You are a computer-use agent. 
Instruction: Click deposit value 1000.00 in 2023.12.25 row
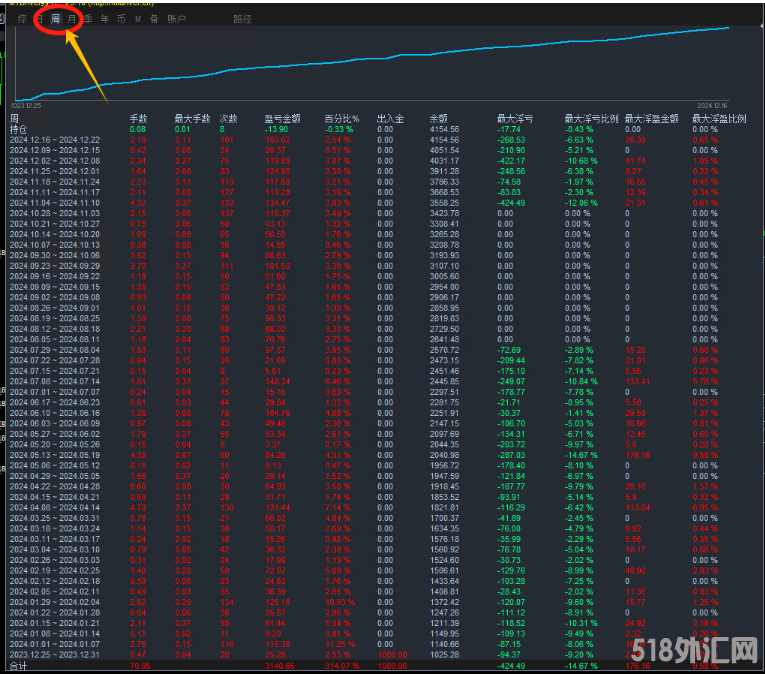tap(392, 654)
